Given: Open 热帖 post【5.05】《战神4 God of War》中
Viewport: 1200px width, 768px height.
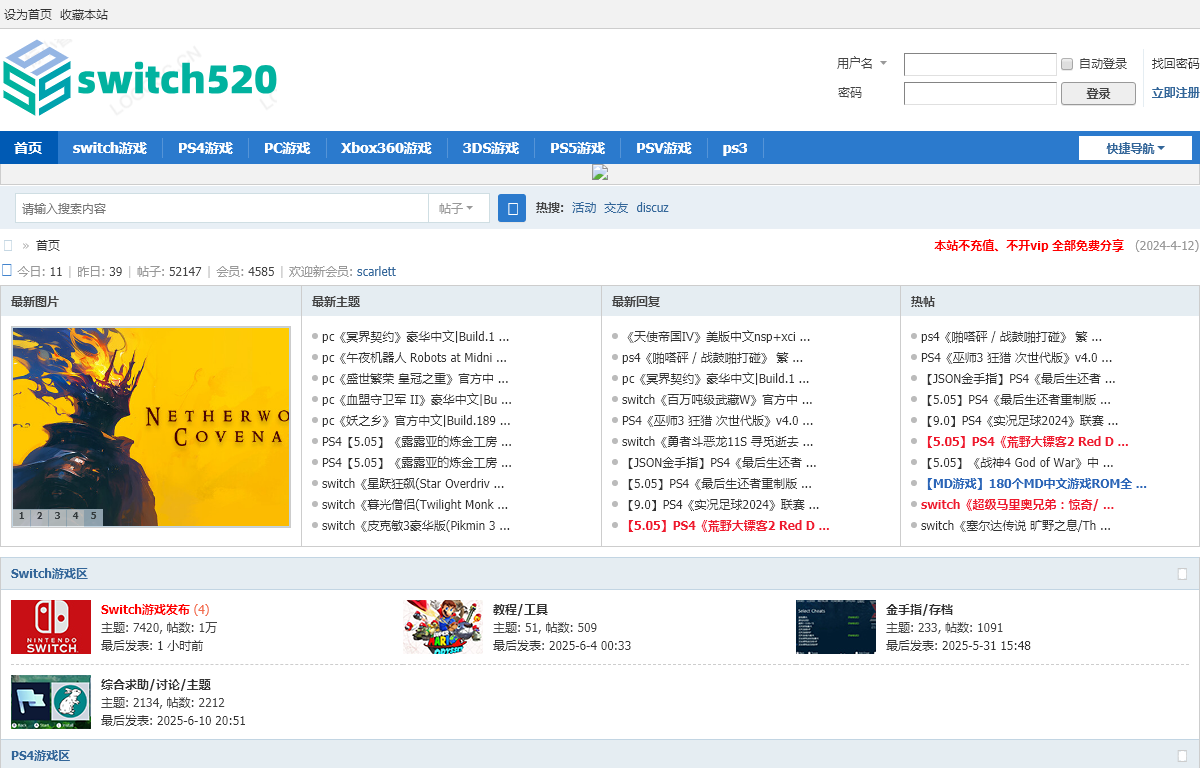Looking at the screenshot, I should [x=1017, y=463].
